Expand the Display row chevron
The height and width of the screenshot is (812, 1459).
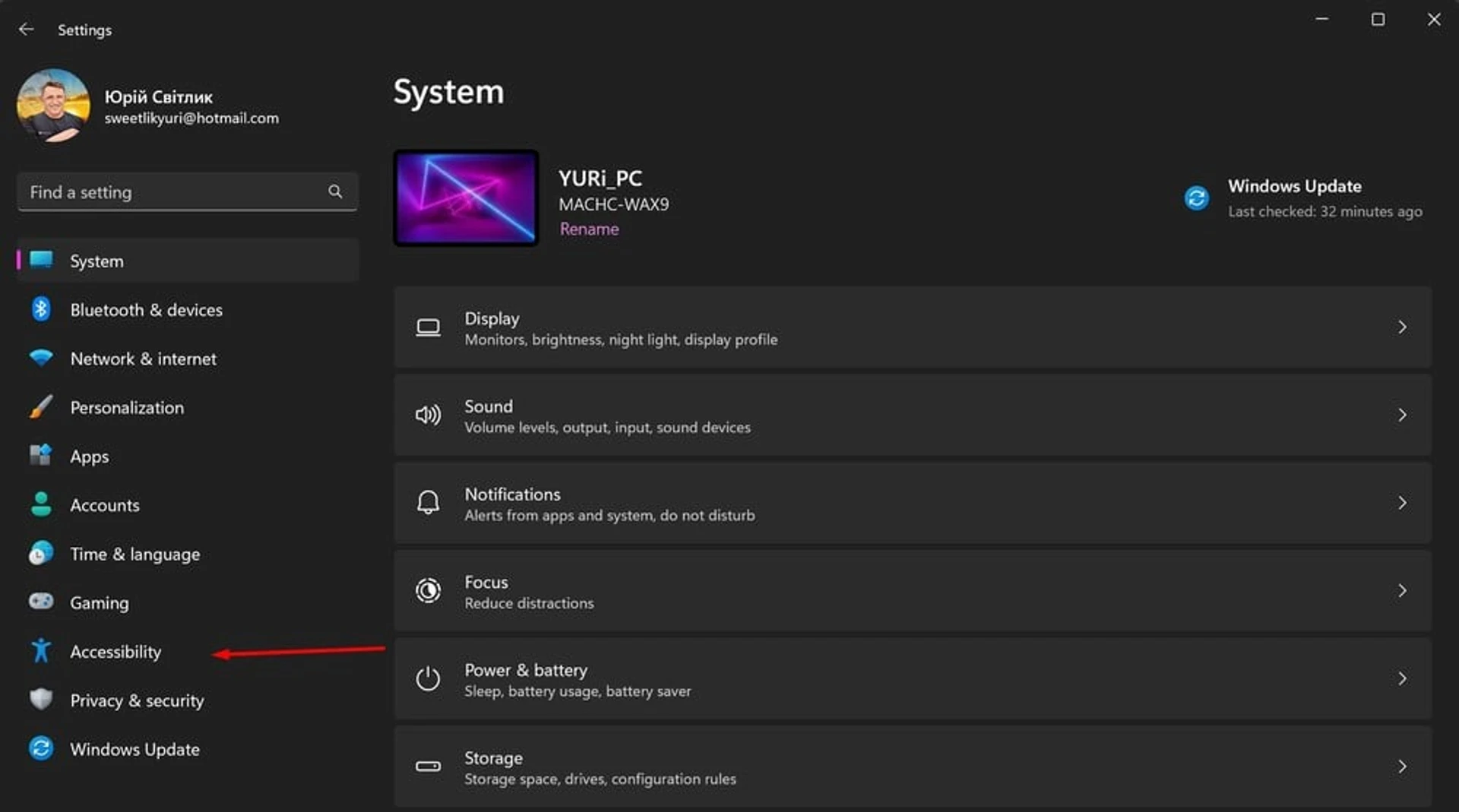[x=1402, y=327]
